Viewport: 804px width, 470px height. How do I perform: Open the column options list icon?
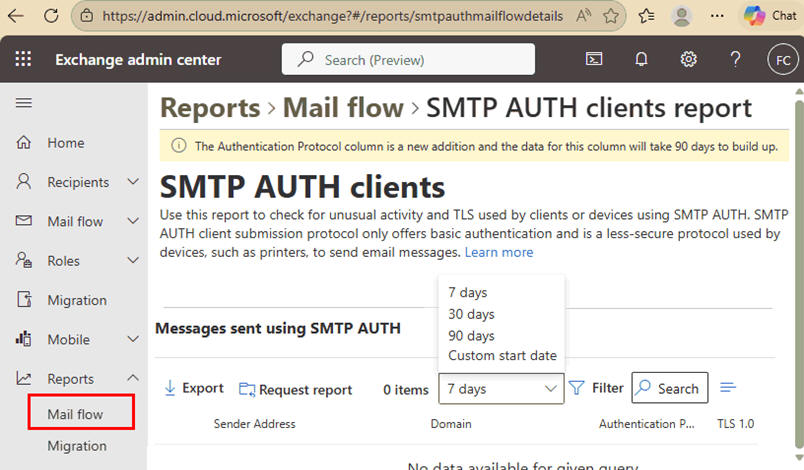pos(728,388)
